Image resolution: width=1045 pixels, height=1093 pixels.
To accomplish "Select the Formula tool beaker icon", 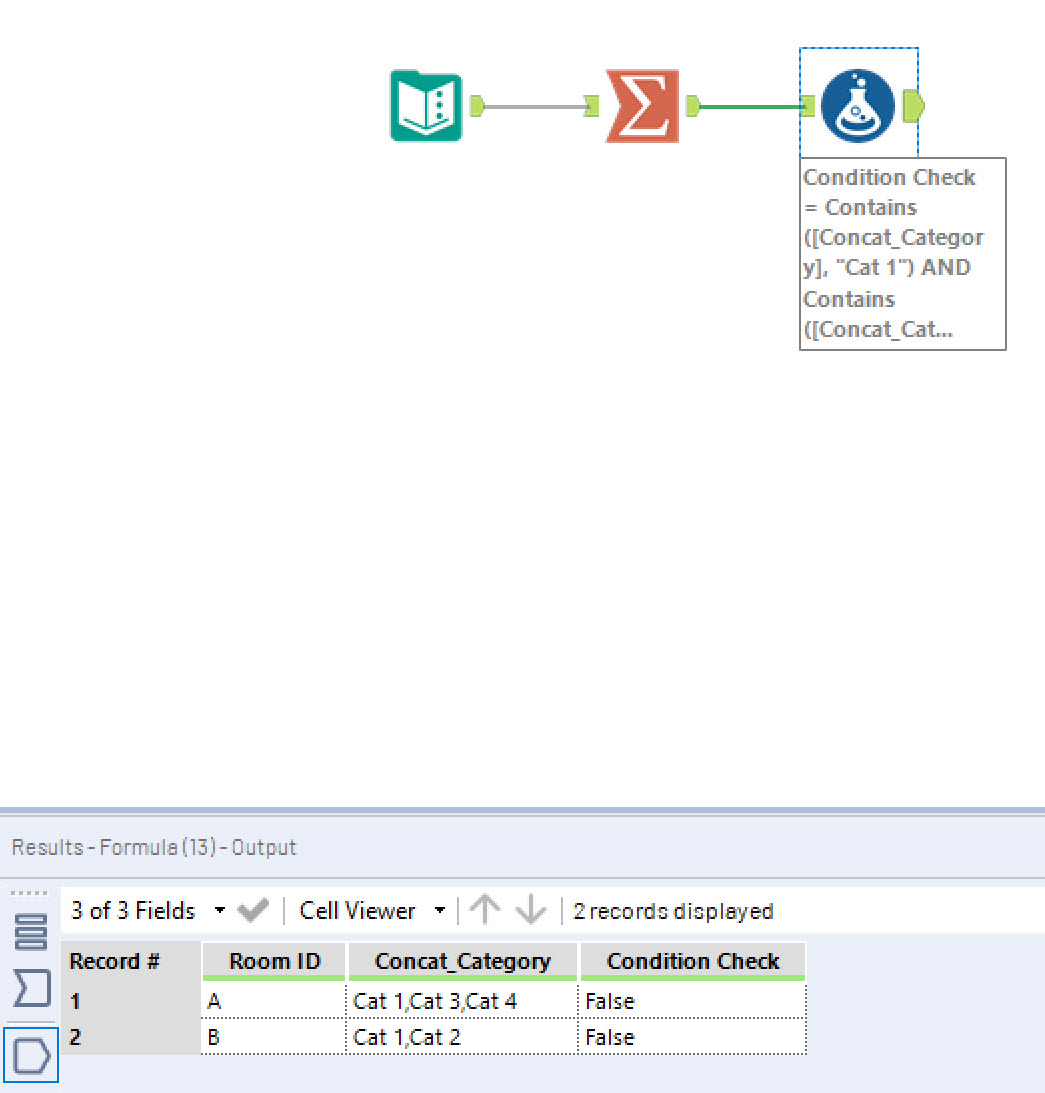I will (858, 105).
